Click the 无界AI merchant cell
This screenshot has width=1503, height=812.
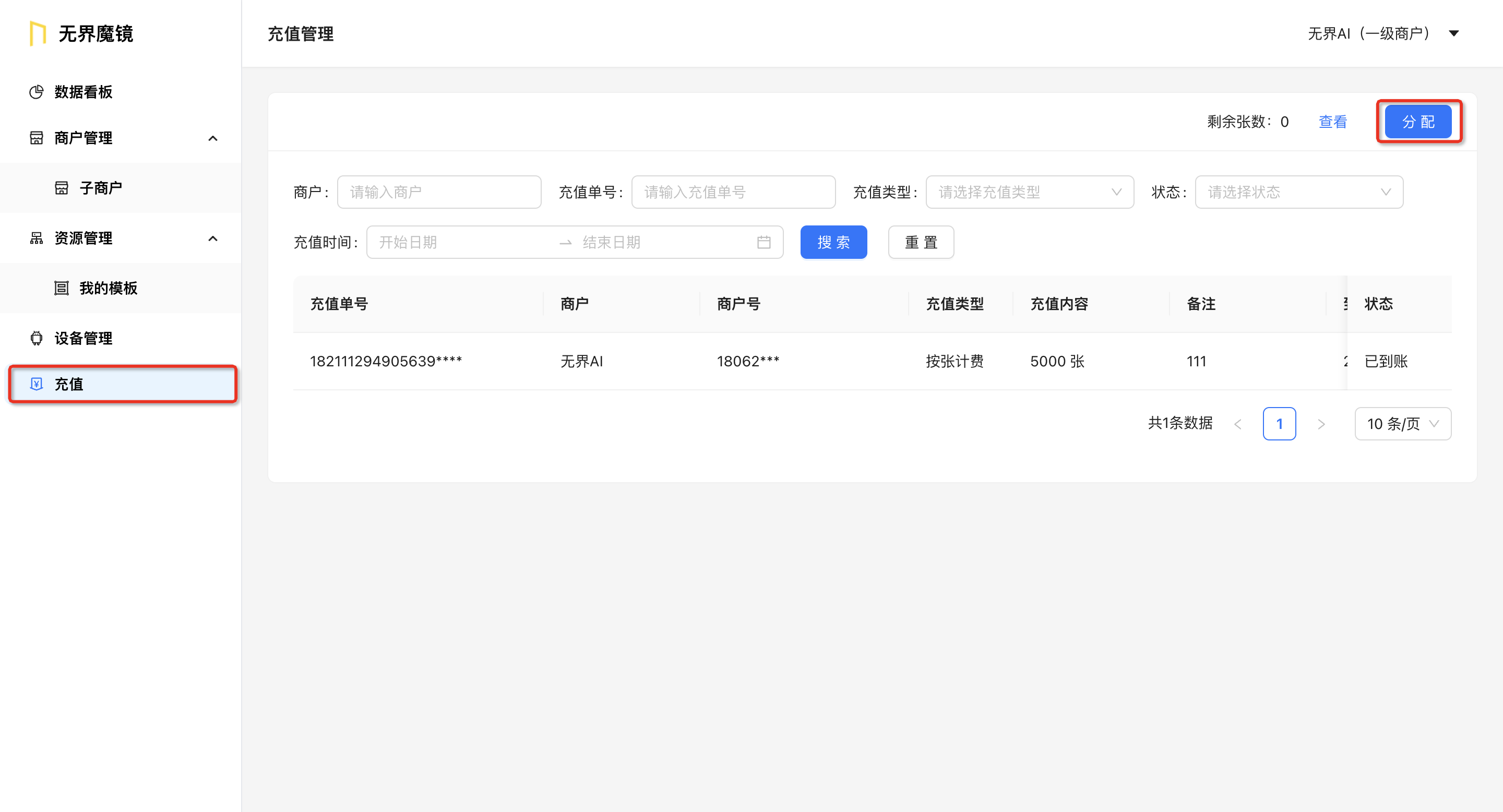click(582, 361)
